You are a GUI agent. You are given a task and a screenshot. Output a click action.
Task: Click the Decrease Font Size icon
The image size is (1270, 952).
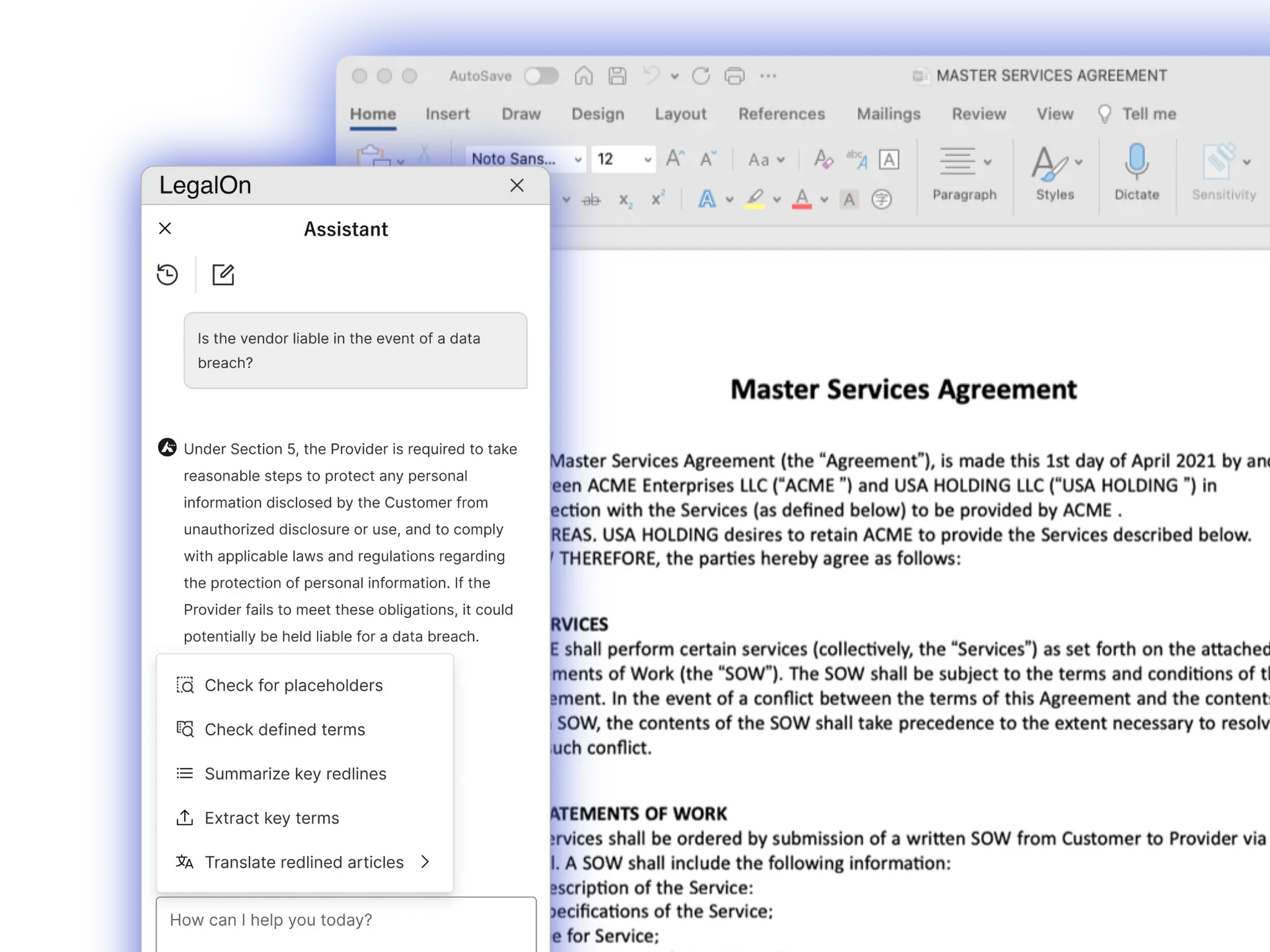(x=708, y=159)
